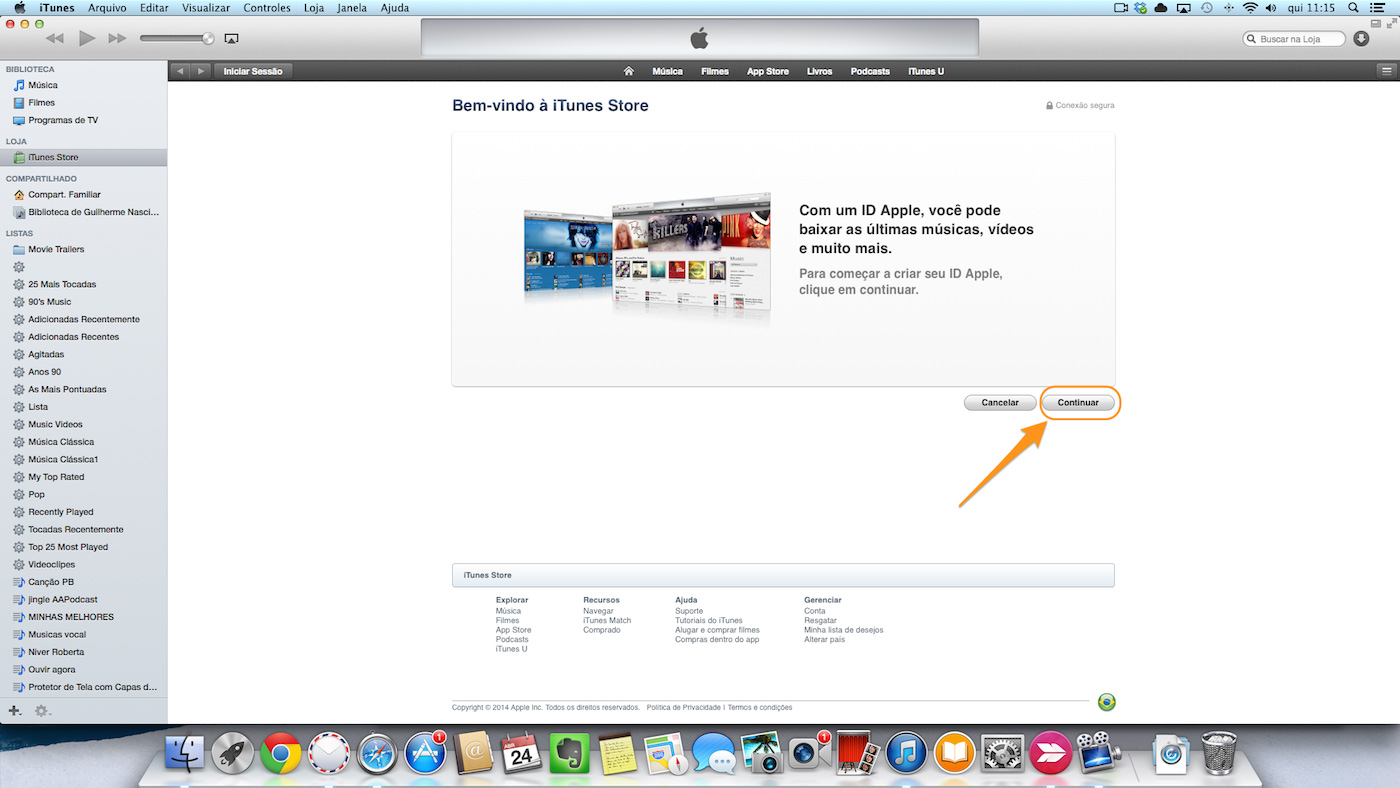1400x788 pixels.
Task: Open the Filmes store tab
Action: click(715, 71)
